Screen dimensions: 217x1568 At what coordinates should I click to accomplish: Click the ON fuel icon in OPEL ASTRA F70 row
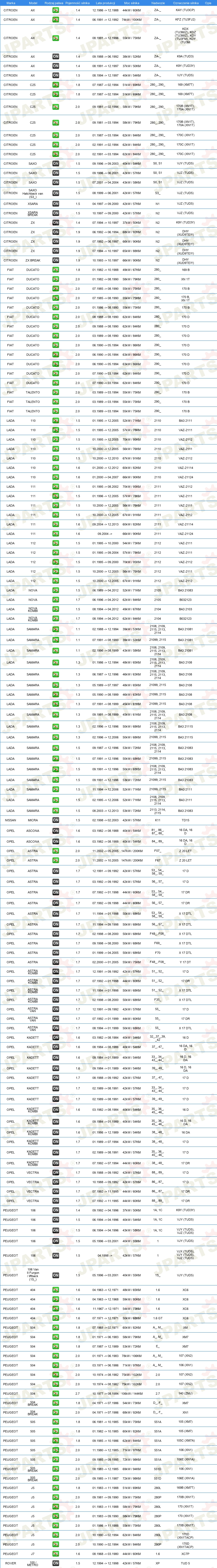tap(55, 953)
